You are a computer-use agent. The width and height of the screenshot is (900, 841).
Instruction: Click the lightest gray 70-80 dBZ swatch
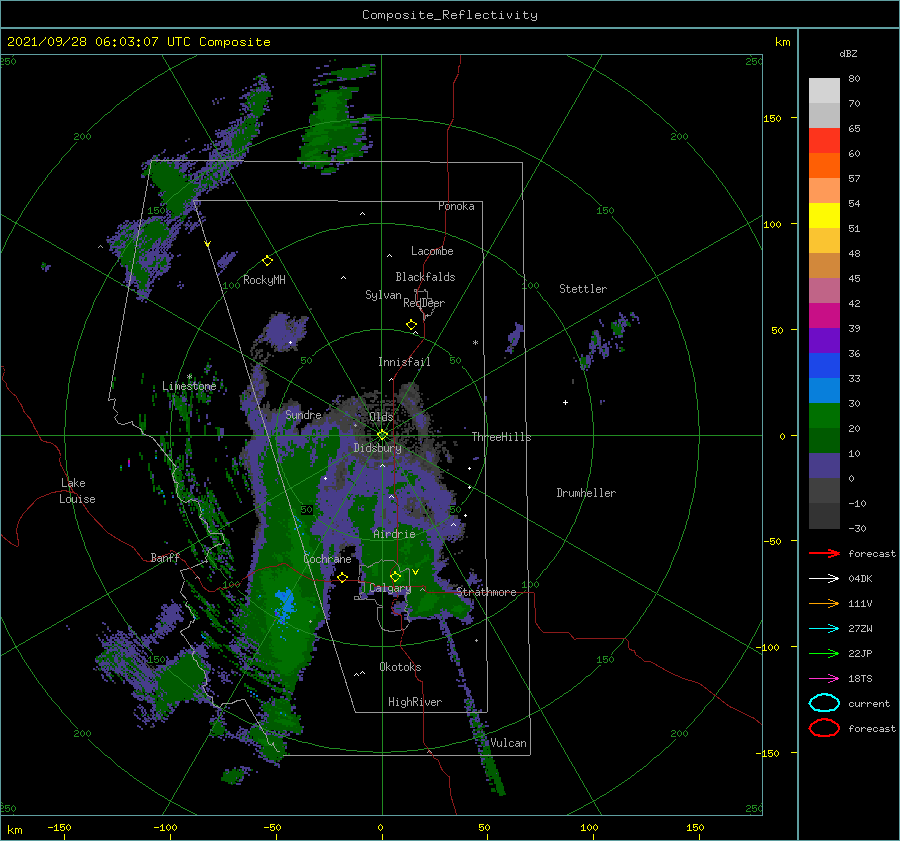coord(824,91)
